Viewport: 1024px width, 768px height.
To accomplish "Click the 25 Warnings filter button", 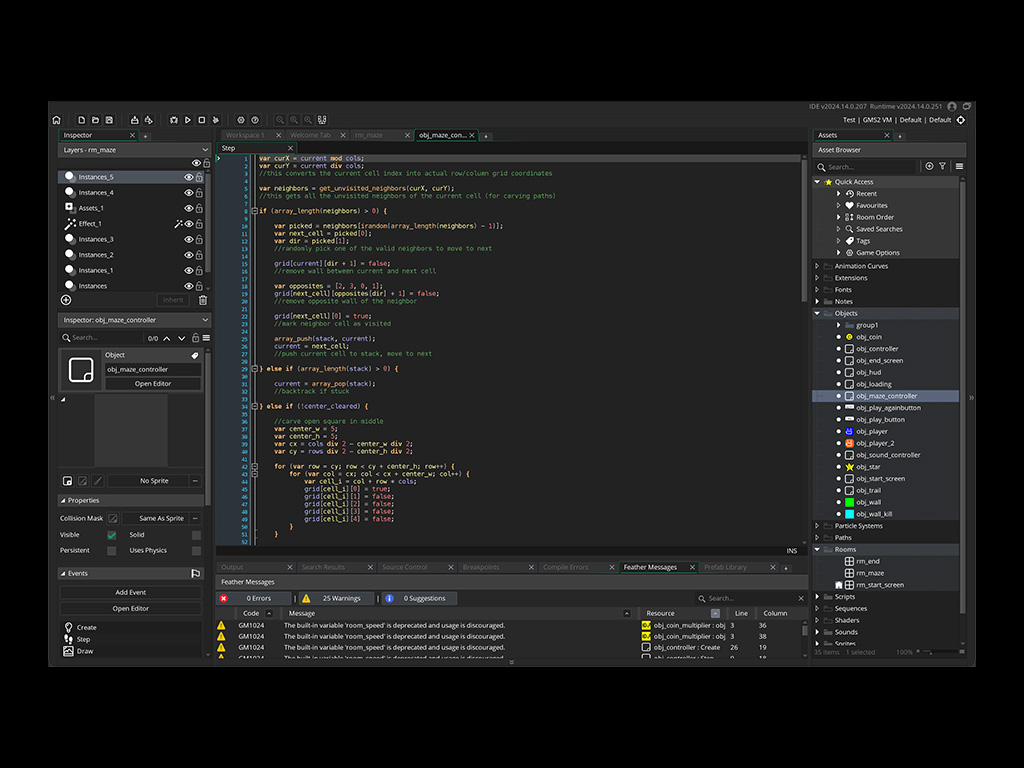I will point(335,598).
